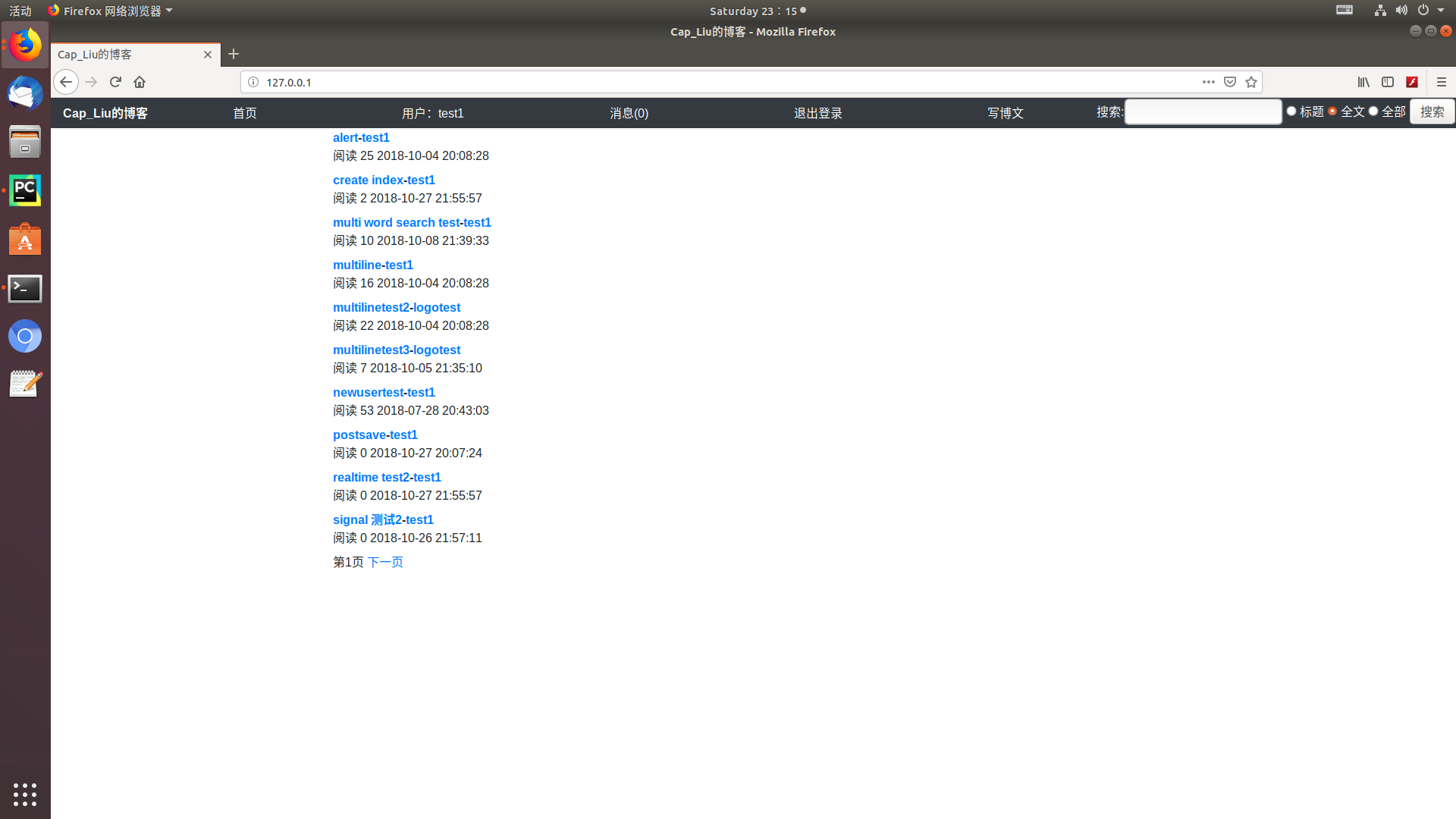The image size is (1456, 819).
Task: Go to next page via 下一页
Action: (x=385, y=562)
